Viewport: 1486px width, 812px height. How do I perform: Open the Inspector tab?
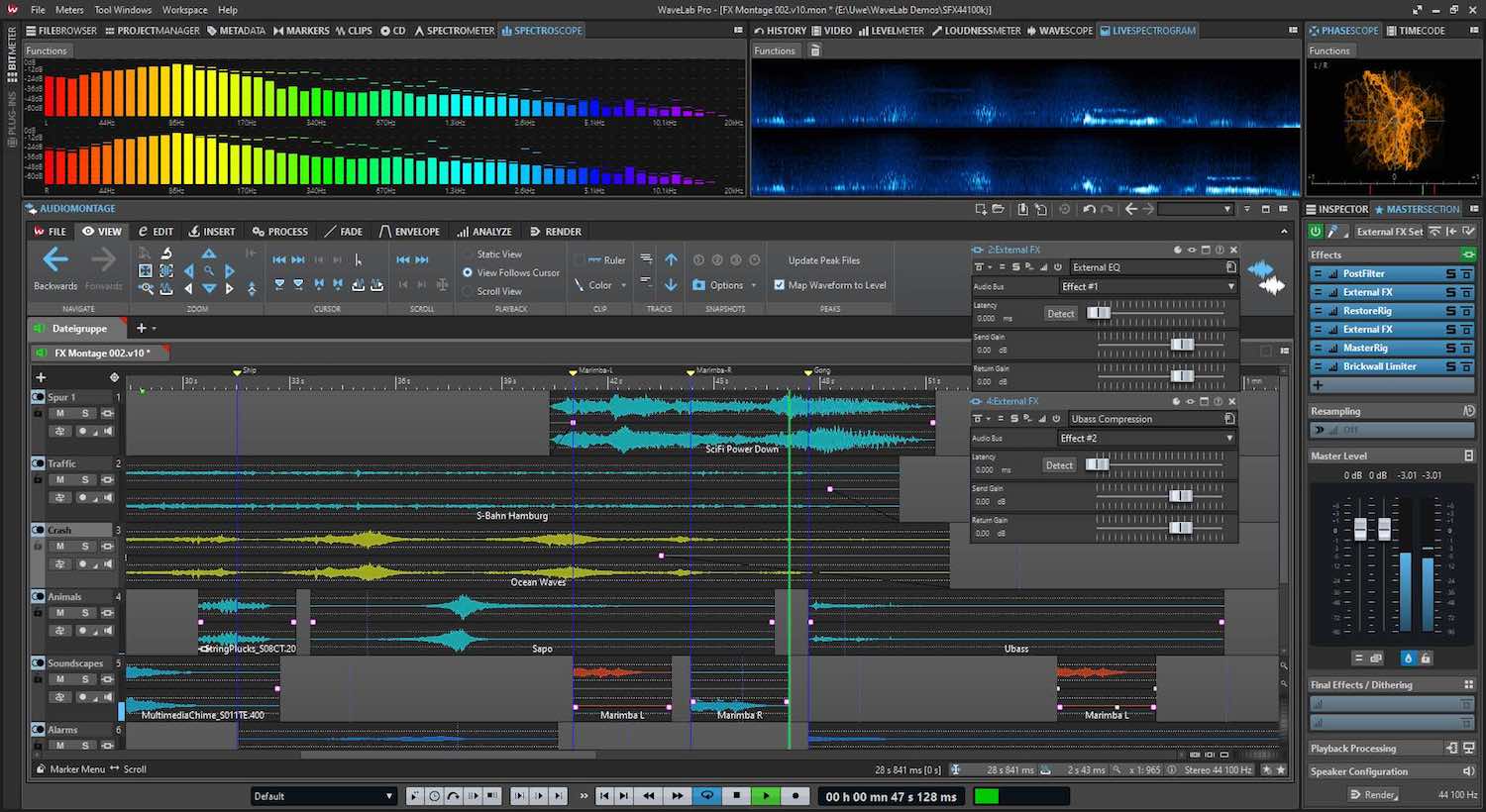(x=1337, y=209)
